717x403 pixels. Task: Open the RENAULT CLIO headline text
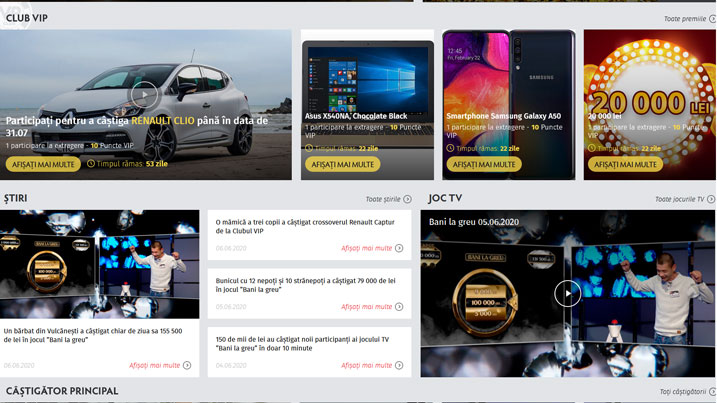click(163, 121)
